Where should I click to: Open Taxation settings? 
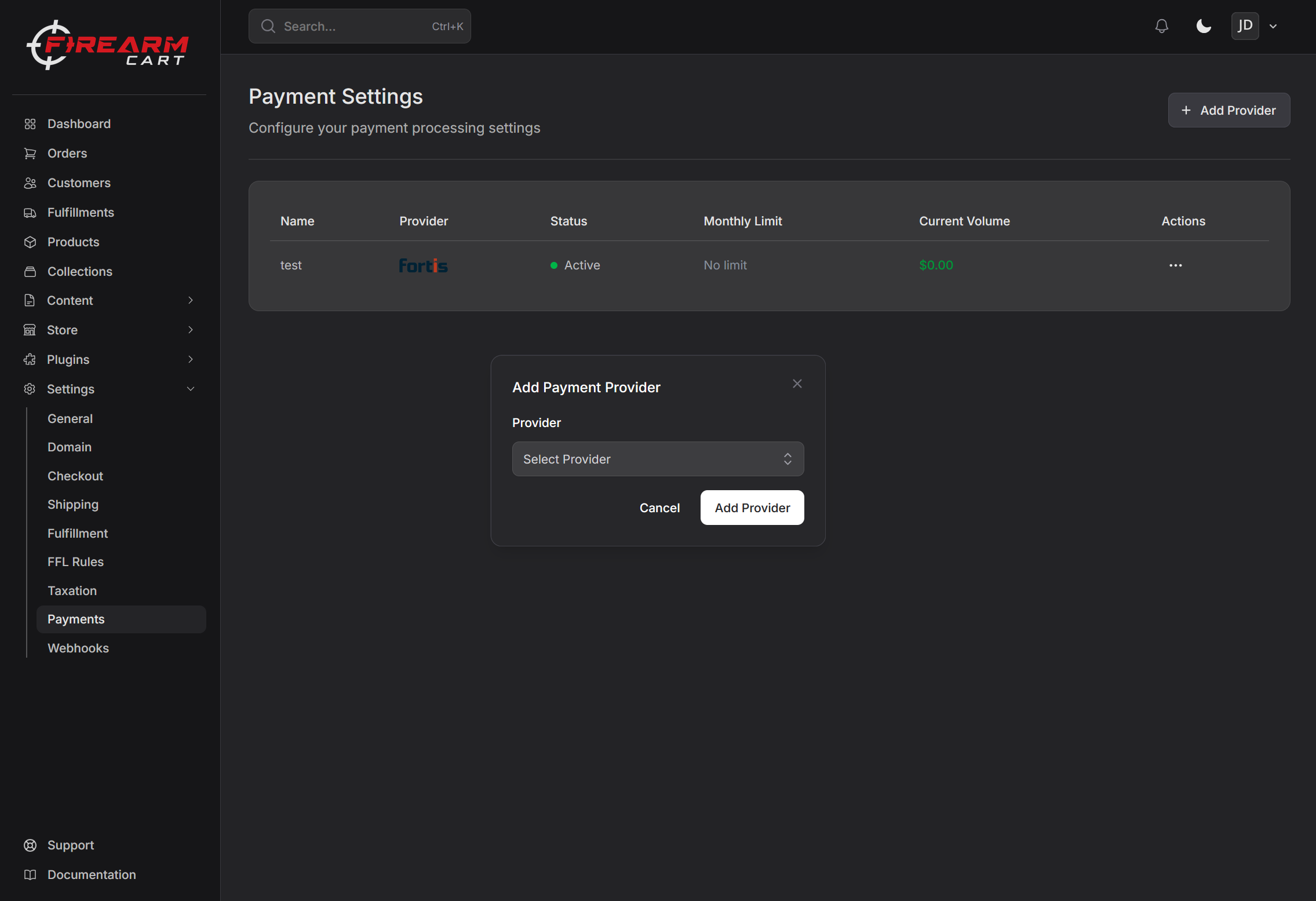click(x=72, y=591)
